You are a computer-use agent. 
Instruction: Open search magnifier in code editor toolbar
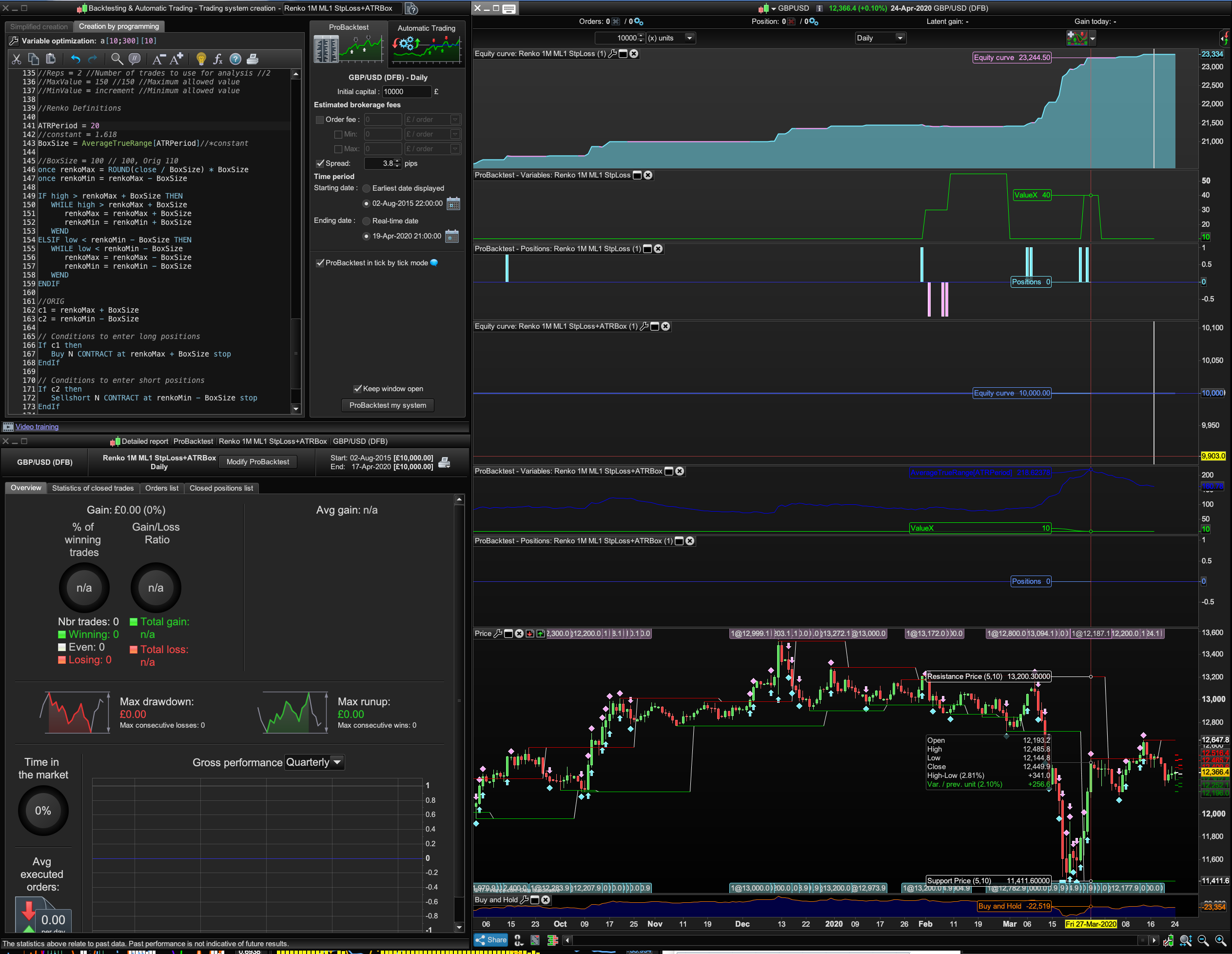pos(117,59)
